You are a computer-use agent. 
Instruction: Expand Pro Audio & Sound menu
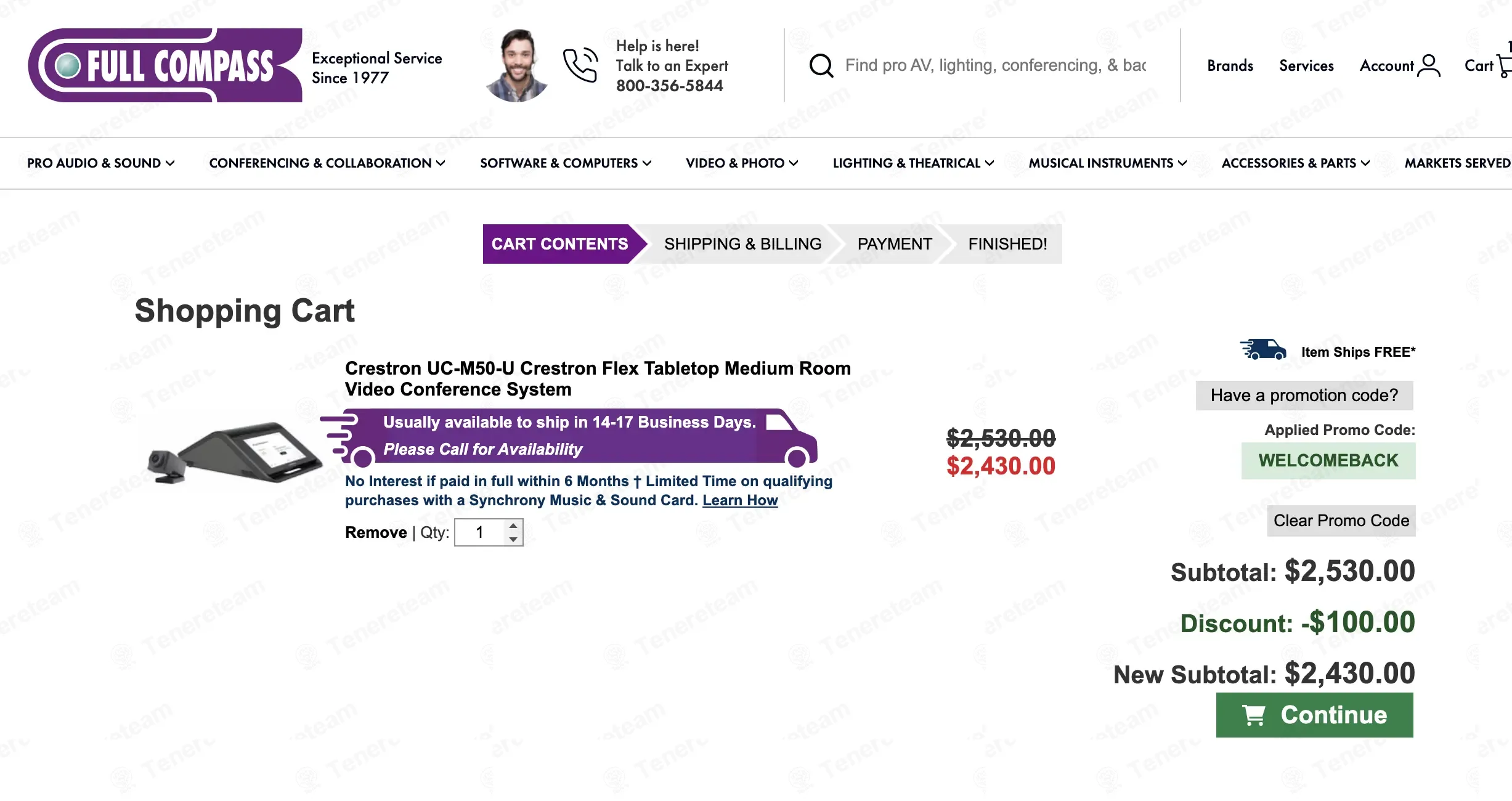pos(101,163)
